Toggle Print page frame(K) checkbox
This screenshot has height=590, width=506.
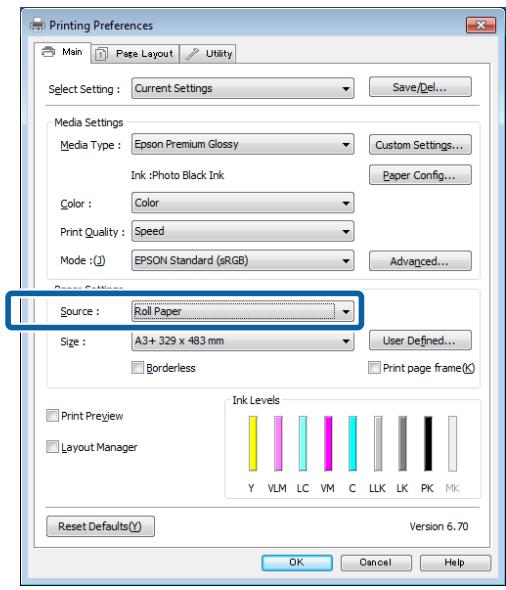pyautogui.click(x=374, y=368)
